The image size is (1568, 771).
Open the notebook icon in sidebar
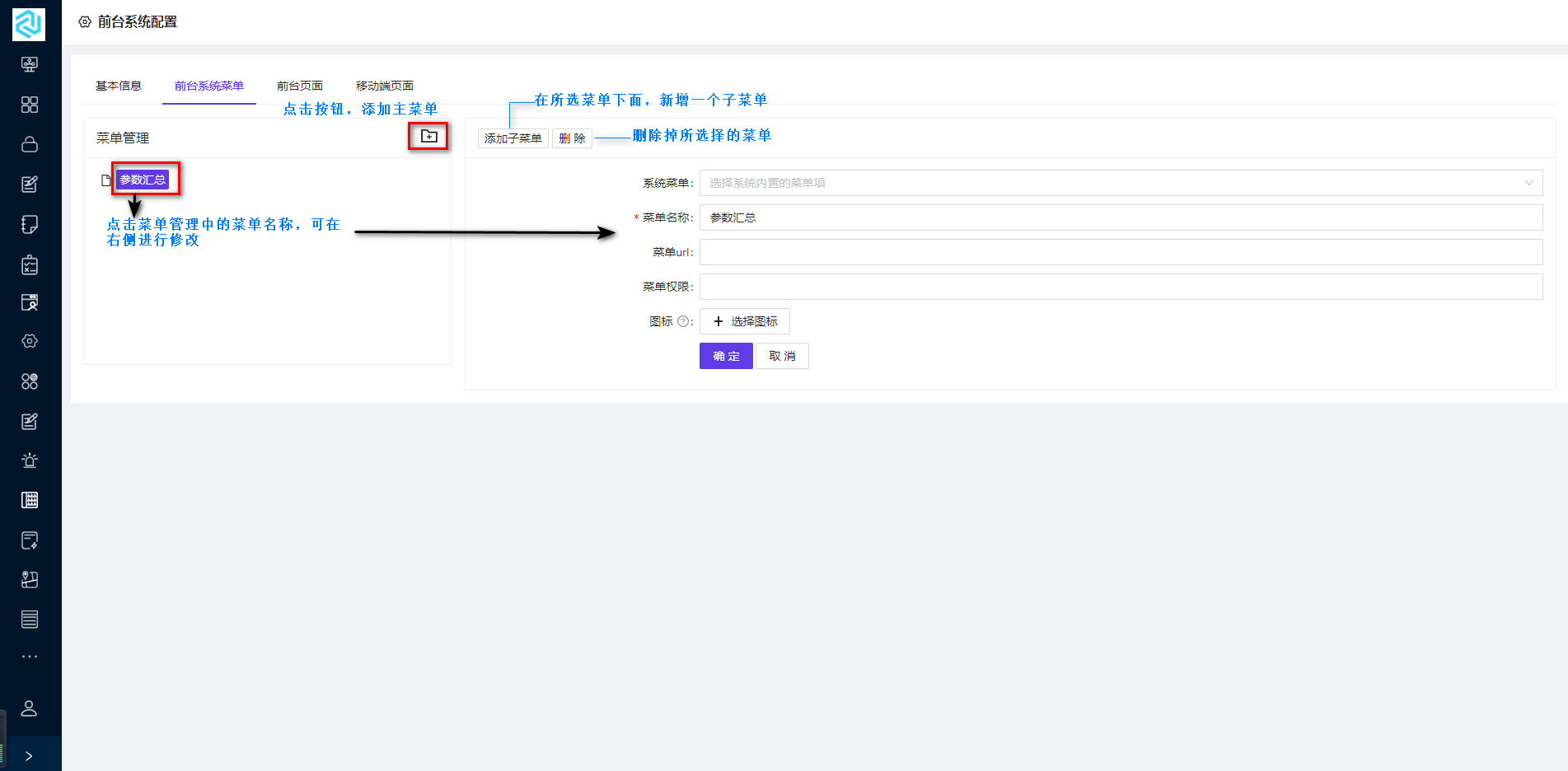click(30, 224)
